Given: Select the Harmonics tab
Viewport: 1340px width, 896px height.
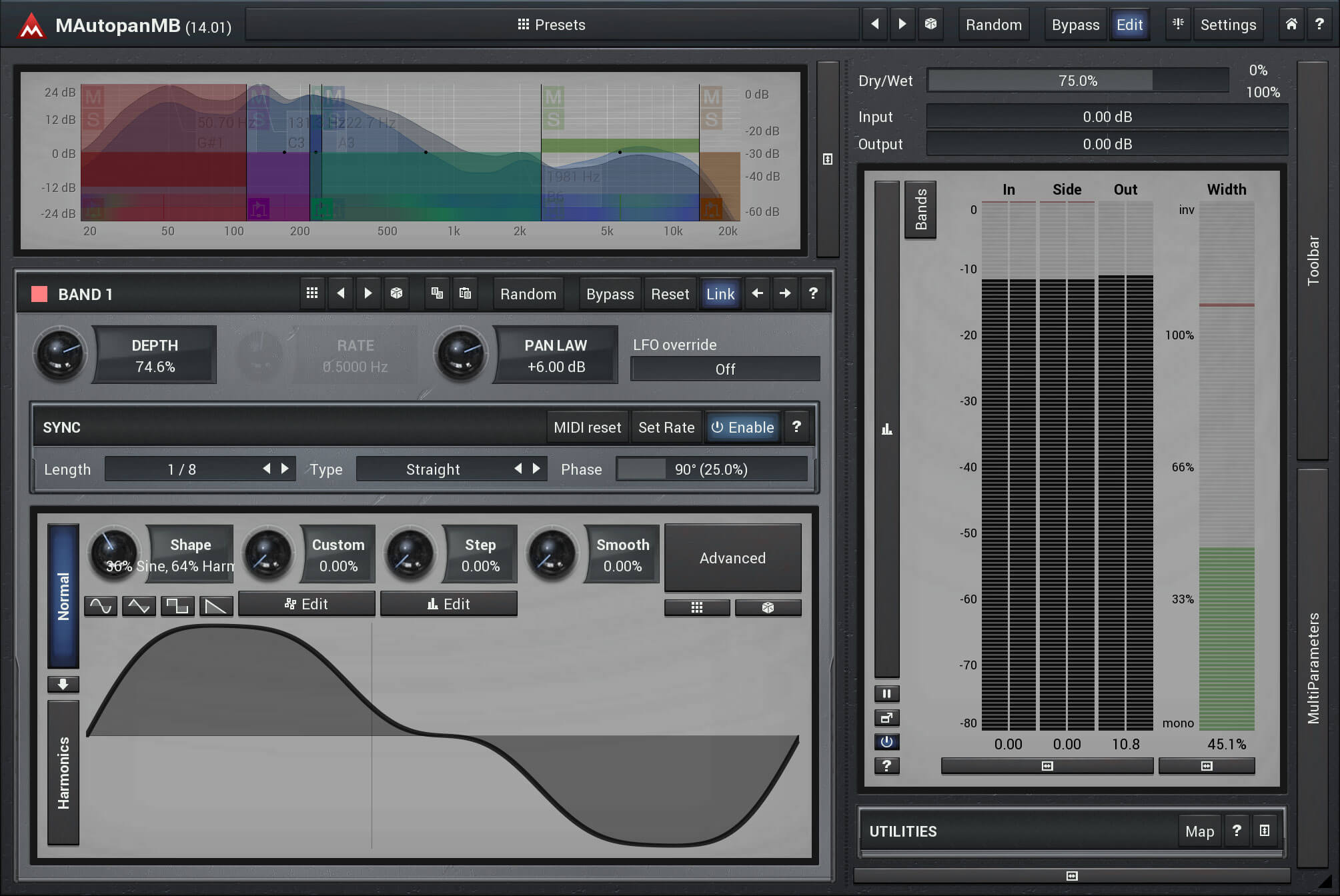Looking at the screenshot, I should tap(63, 773).
